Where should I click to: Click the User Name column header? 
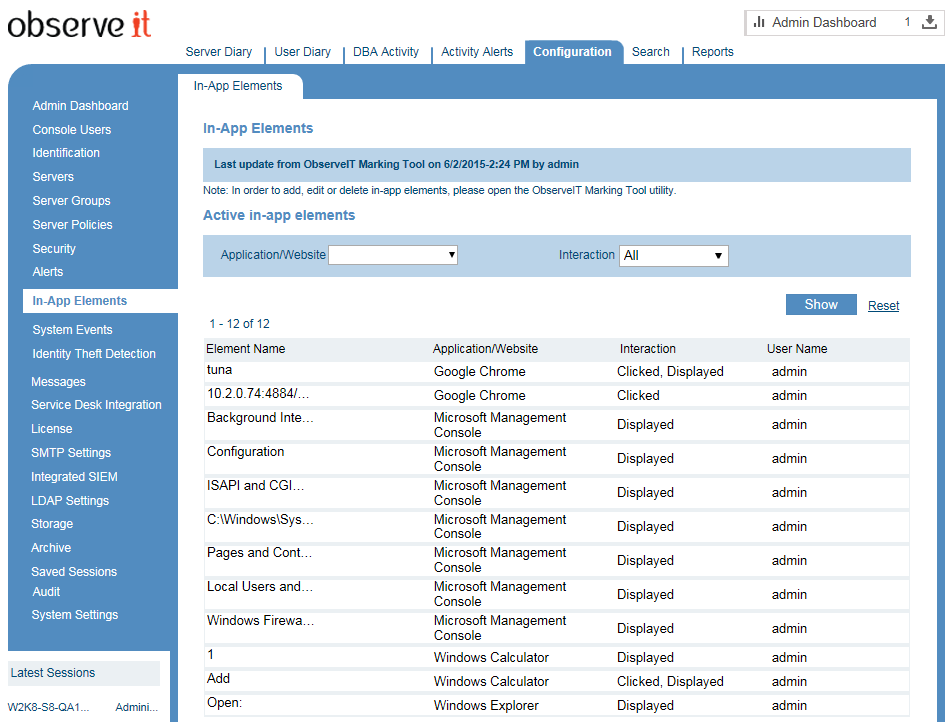[796, 349]
